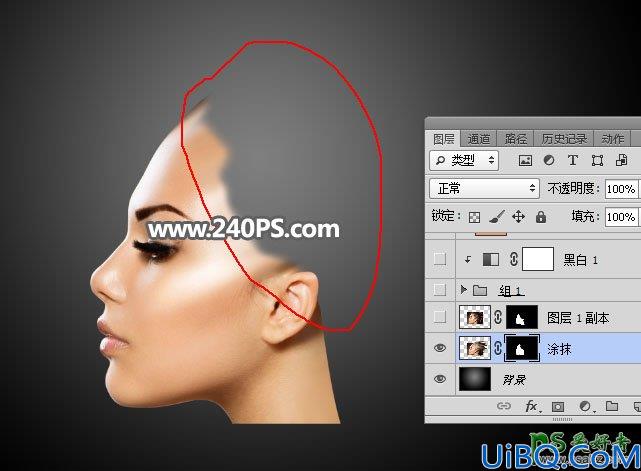Select the 图层 1 副本 mask thumbnail
The height and width of the screenshot is (471, 641).
point(522,317)
